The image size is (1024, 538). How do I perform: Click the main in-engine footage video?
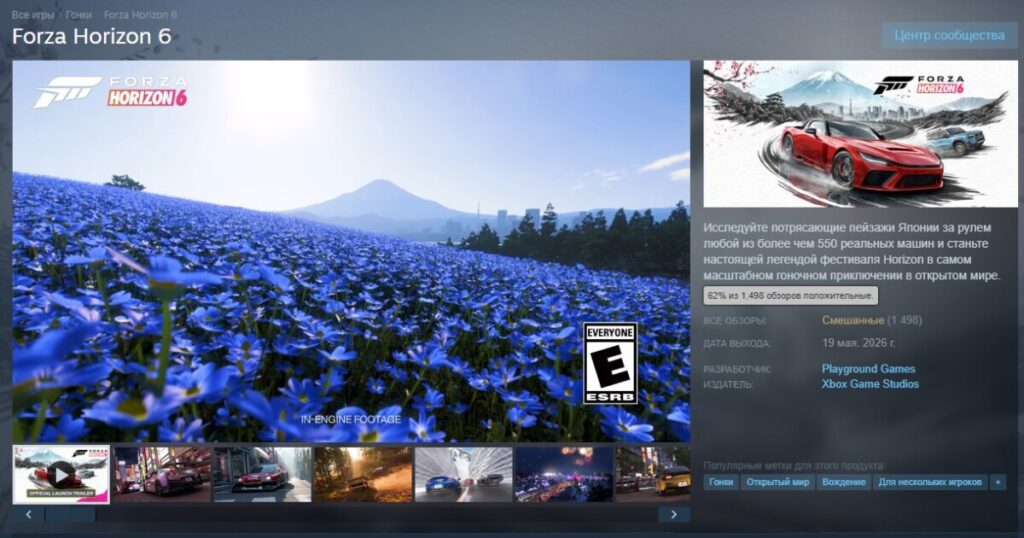(351, 251)
